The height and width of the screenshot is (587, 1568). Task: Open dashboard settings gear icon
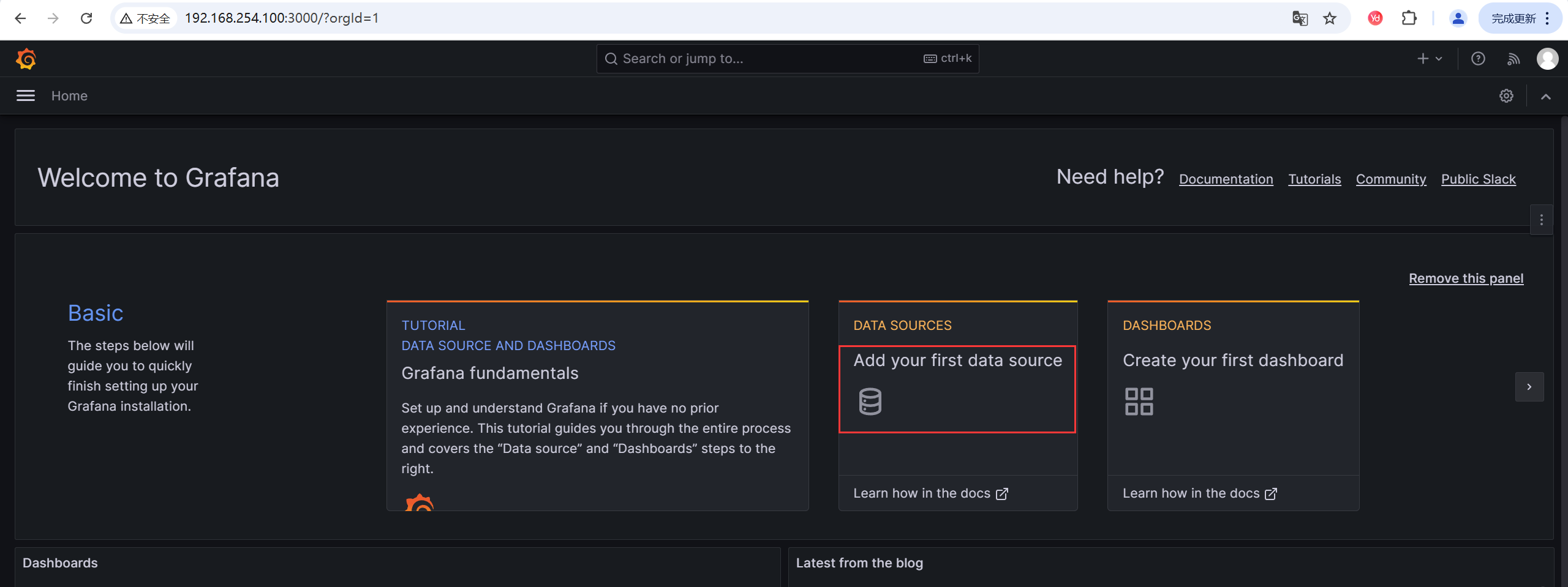click(x=1506, y=95)
